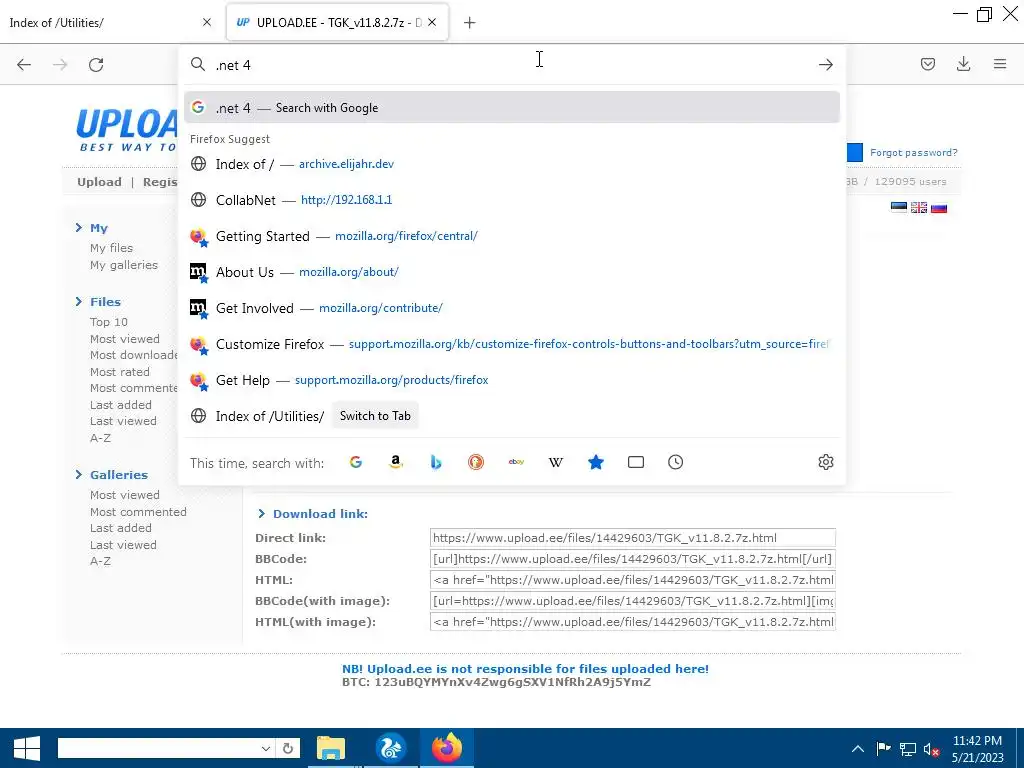Open the blue bird app in taskbar
Screen dimensions: 1024x768
(391, 748)
